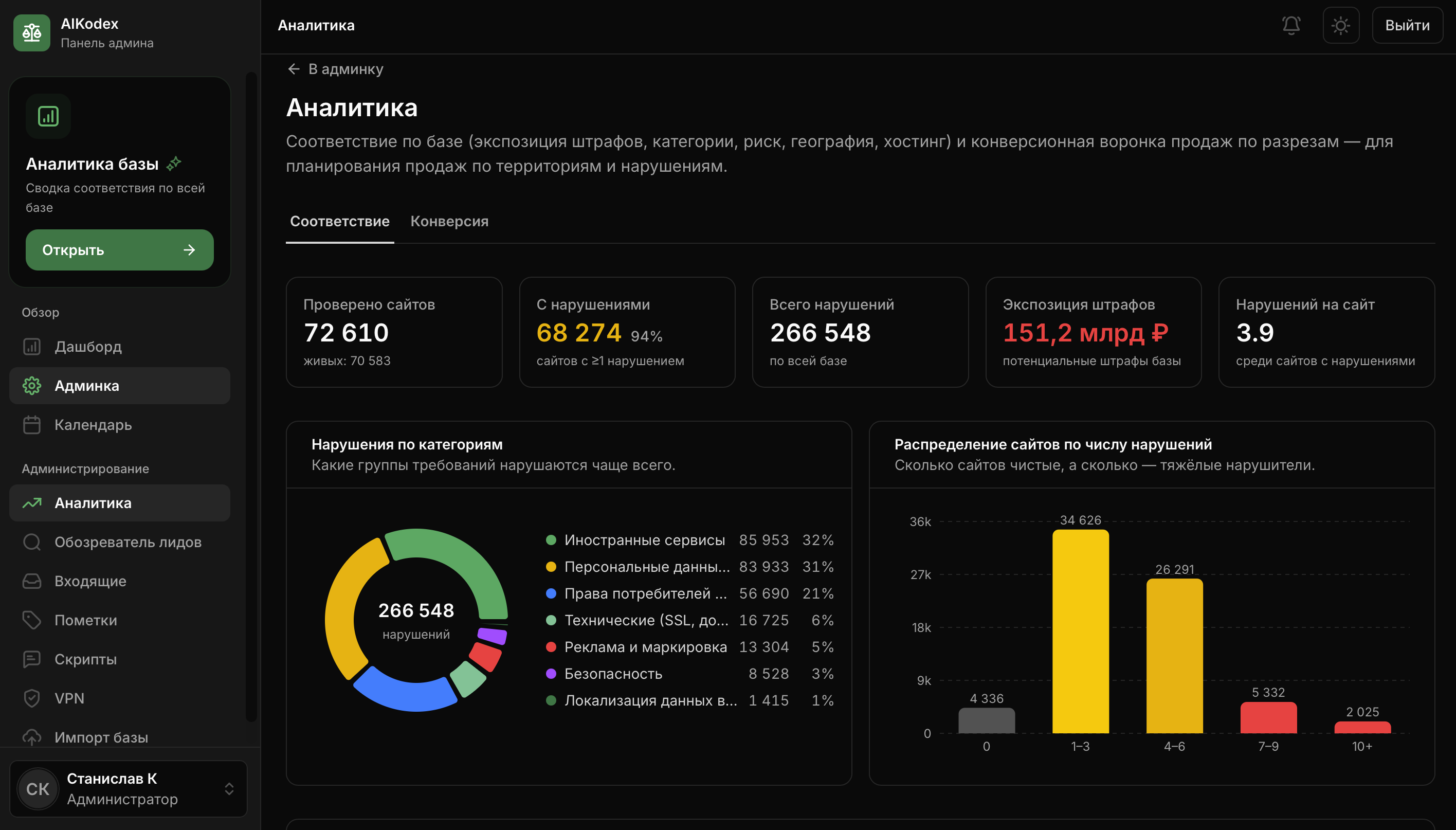
Task: Go back via В админку link
Action: pos(335,69)
